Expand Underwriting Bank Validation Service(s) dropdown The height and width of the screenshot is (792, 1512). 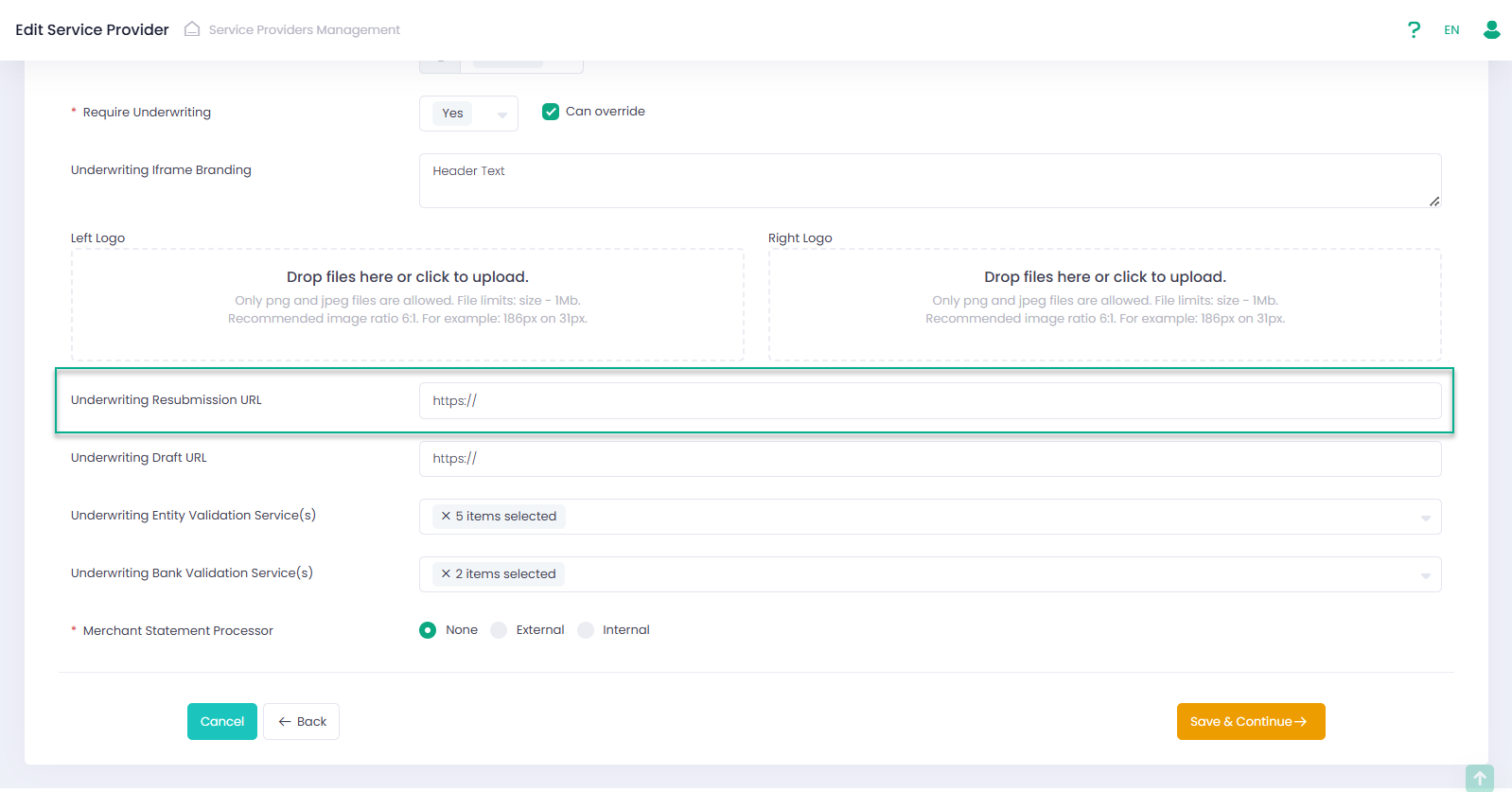[x=1425, y=575]
